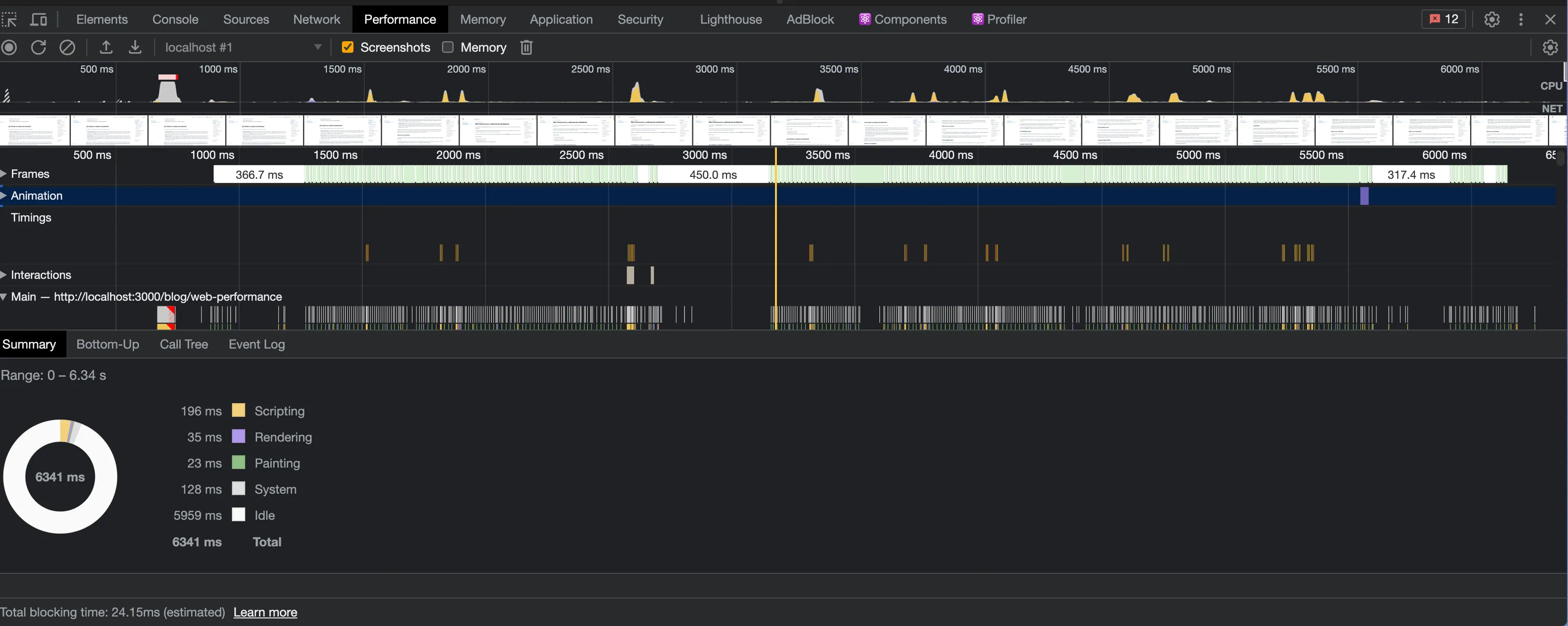Go to the Application tab
This screenshot has height=626, width=1568.
click(561, 19)
